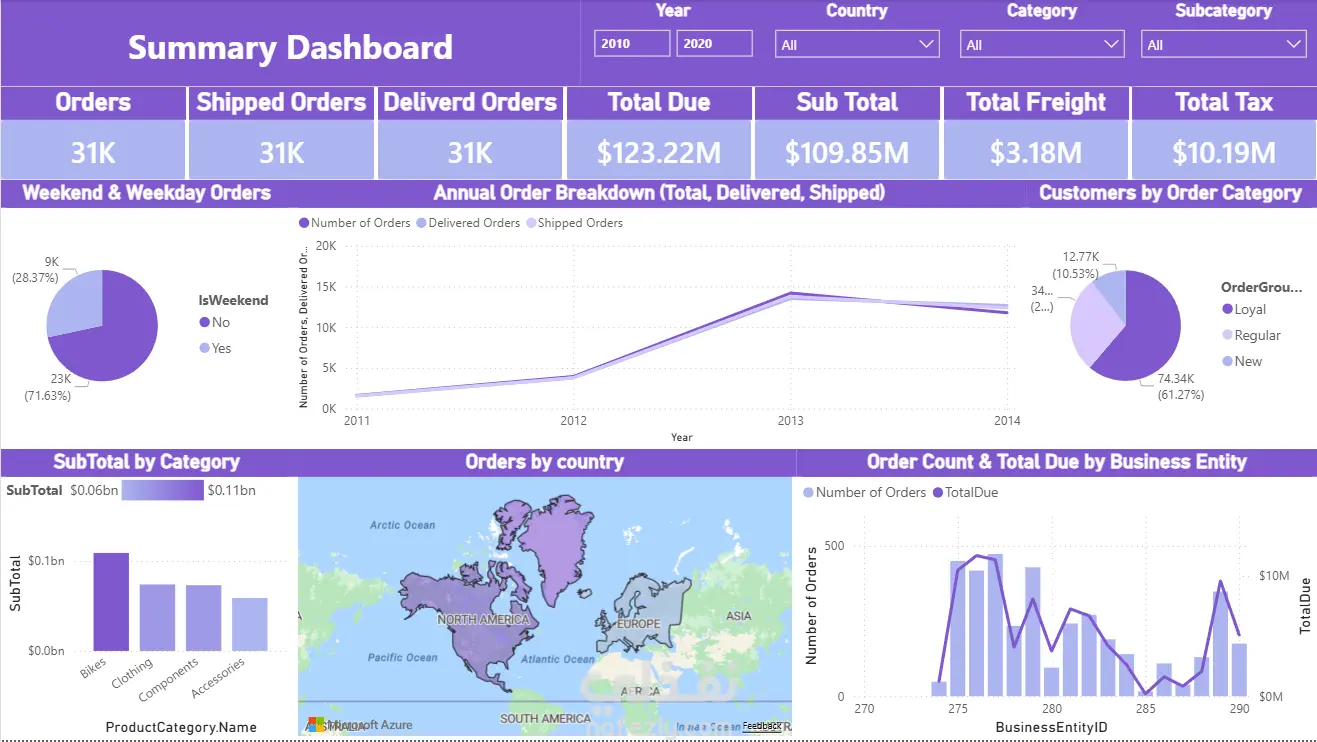Viewport: 1317px width, 742px height.
Task: Click the TotalDue legend marker dot
Action: pos(937,492)
